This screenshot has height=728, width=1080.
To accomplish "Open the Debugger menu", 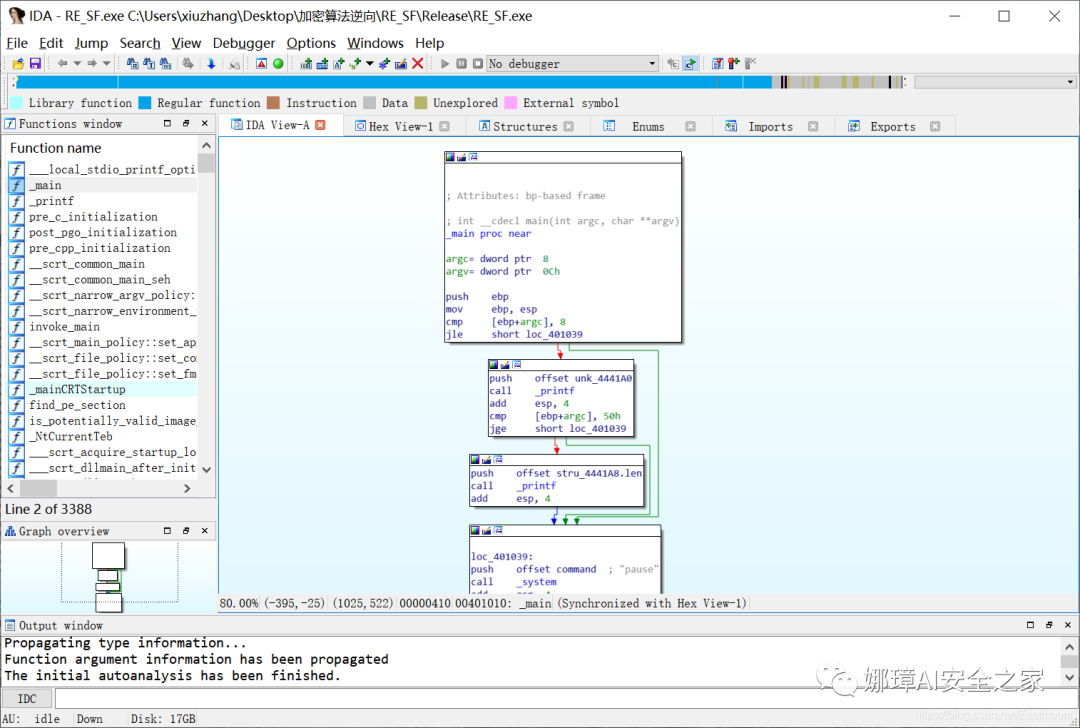I will [x=244, y=43].
